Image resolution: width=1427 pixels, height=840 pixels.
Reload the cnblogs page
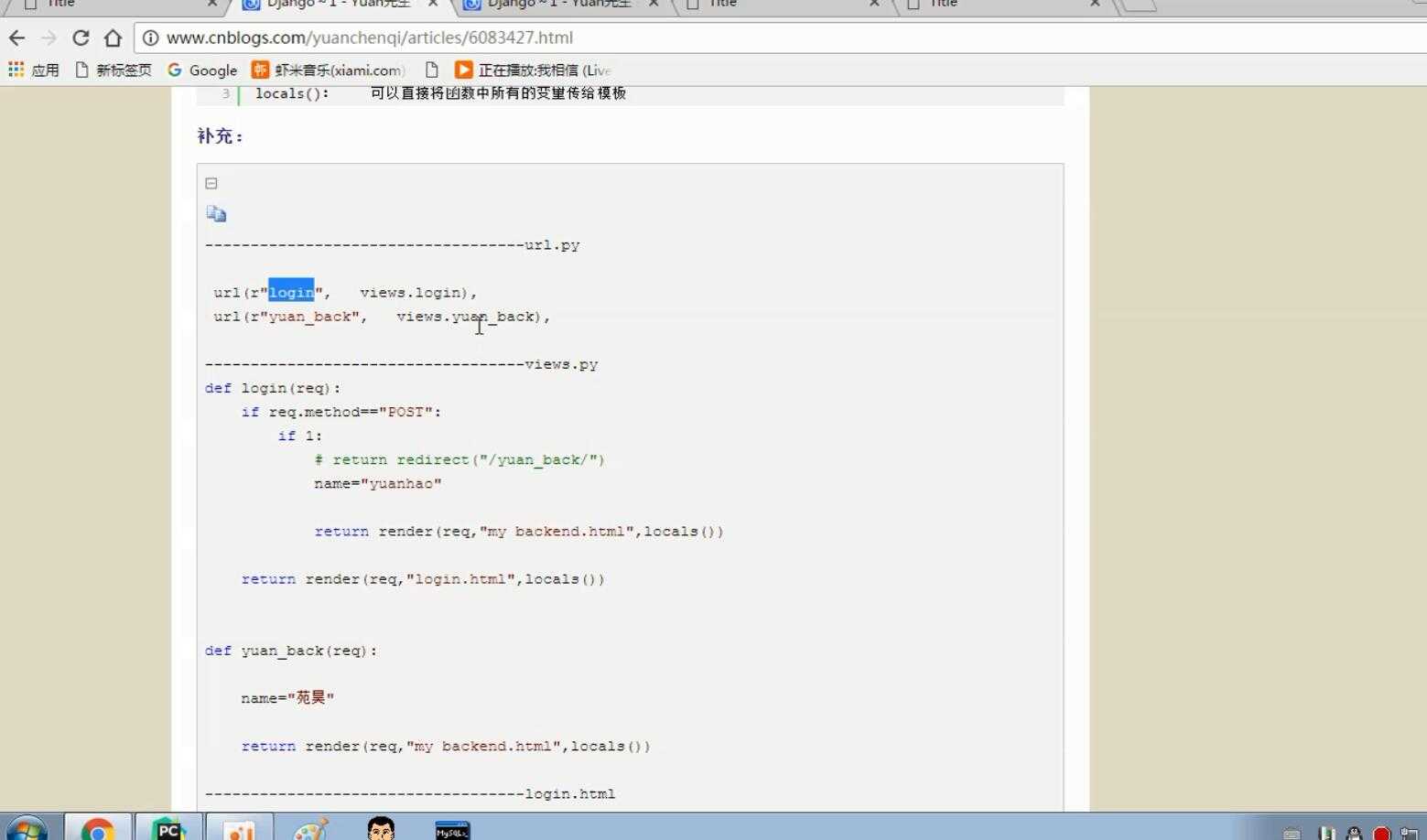[x=81, y=38]
